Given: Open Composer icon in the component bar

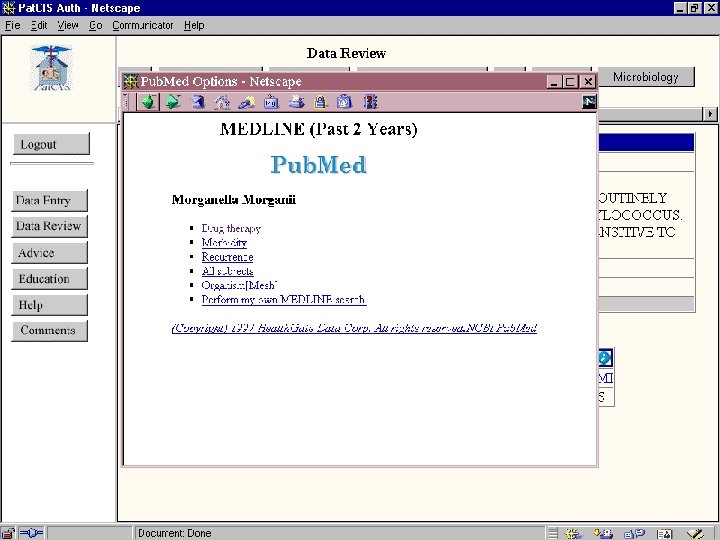Looking at the screenshot, I should coord(695,534).
